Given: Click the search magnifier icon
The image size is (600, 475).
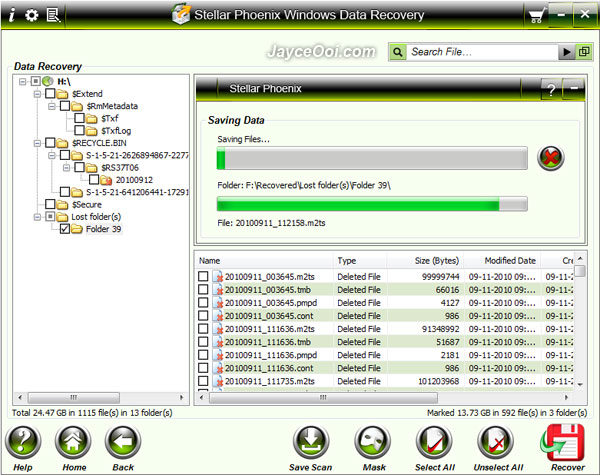Looking at the screenshot, I should (398, 52).
